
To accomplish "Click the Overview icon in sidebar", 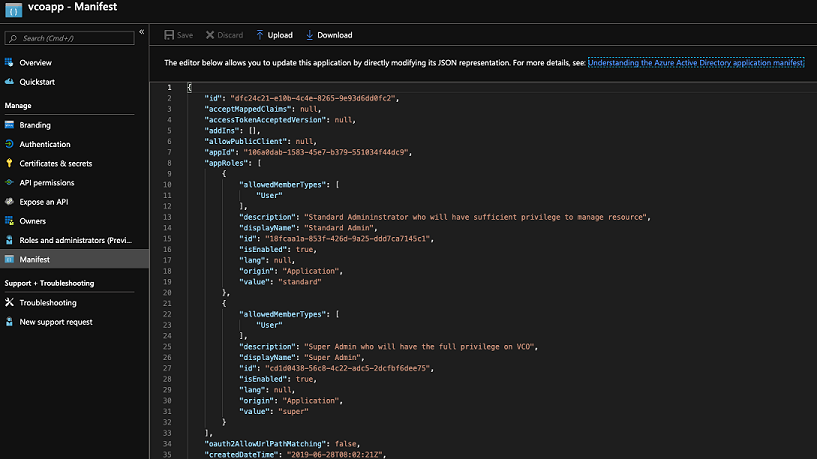I will coord(10,63).
